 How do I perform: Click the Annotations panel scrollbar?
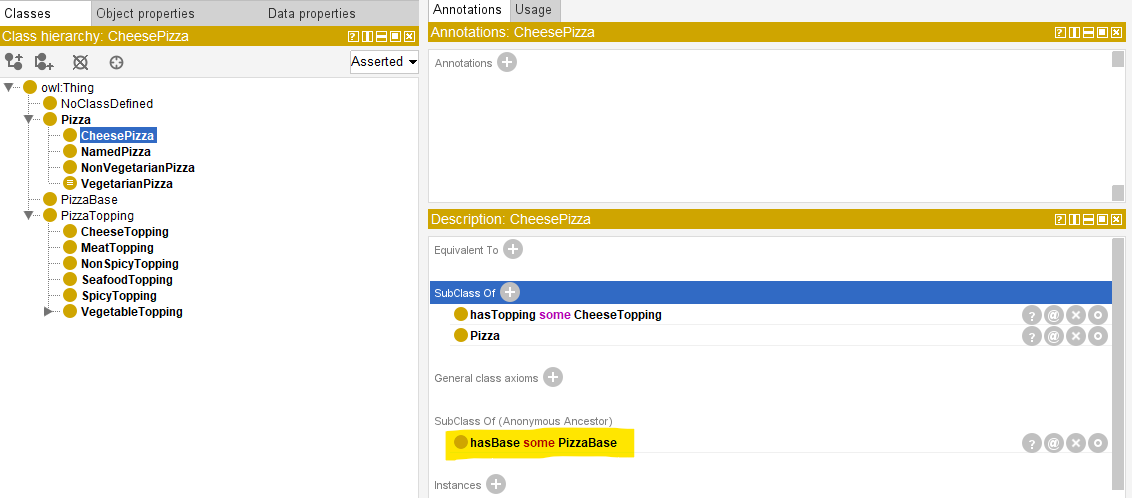coord(1118,126)
